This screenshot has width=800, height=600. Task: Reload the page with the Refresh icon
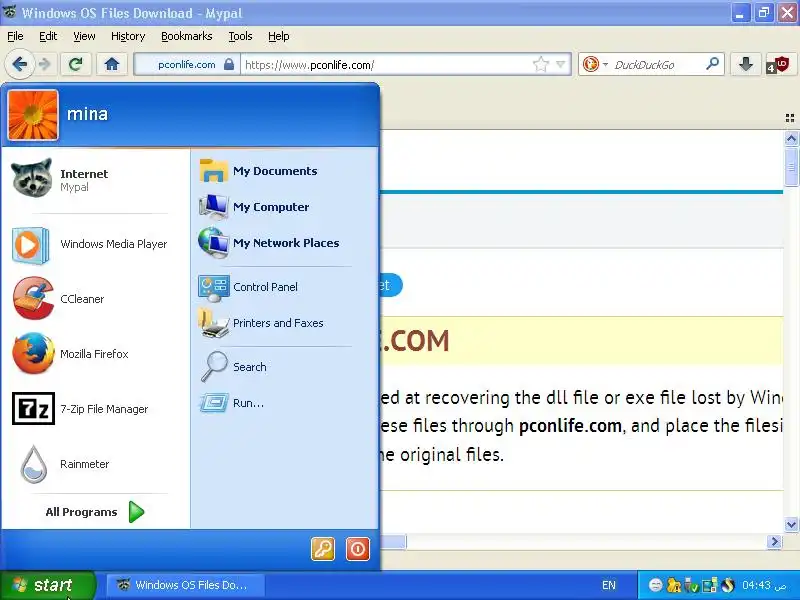point(76,64)
